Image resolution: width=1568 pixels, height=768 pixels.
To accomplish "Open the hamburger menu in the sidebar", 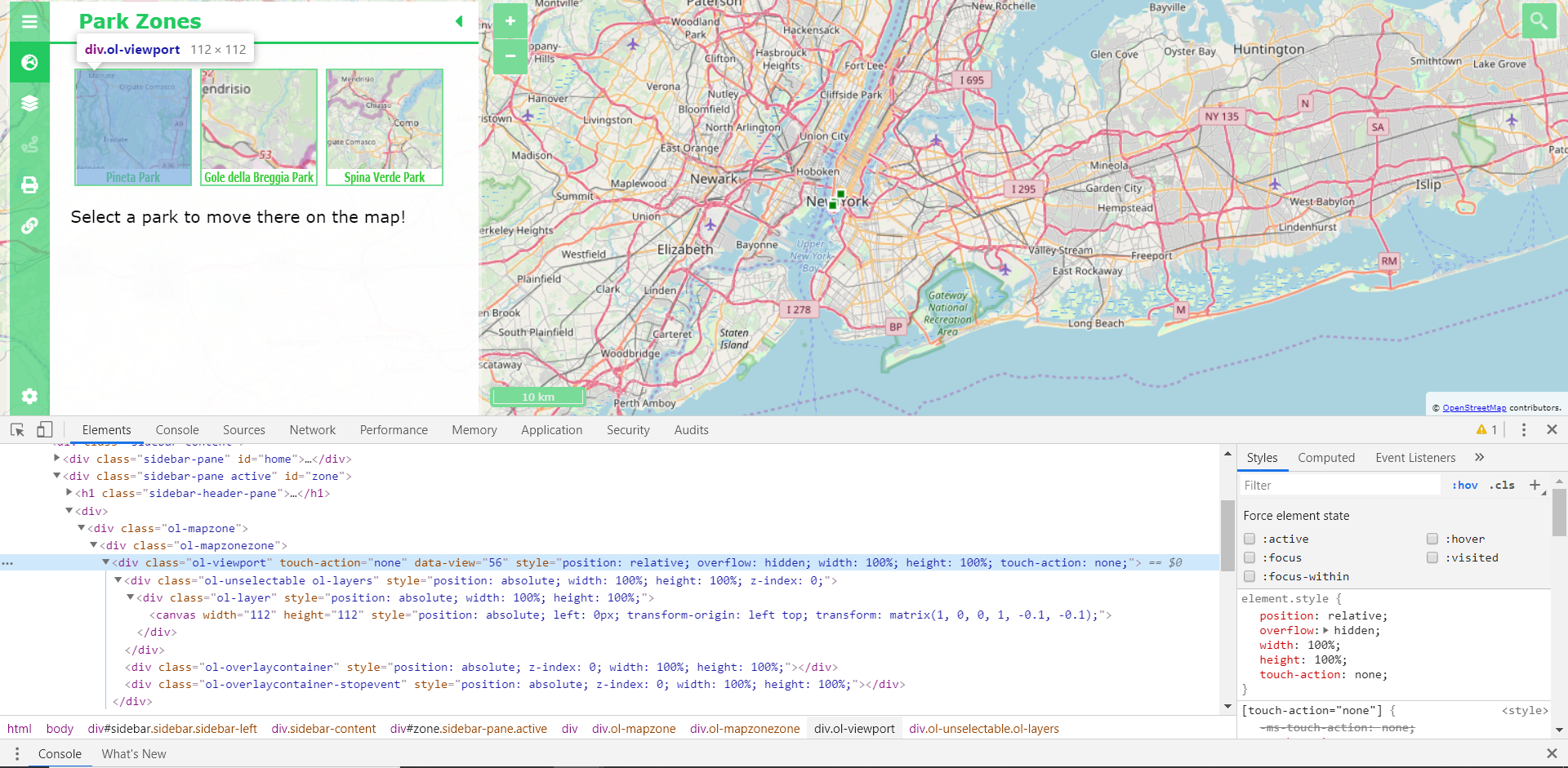I will [30, 21].
